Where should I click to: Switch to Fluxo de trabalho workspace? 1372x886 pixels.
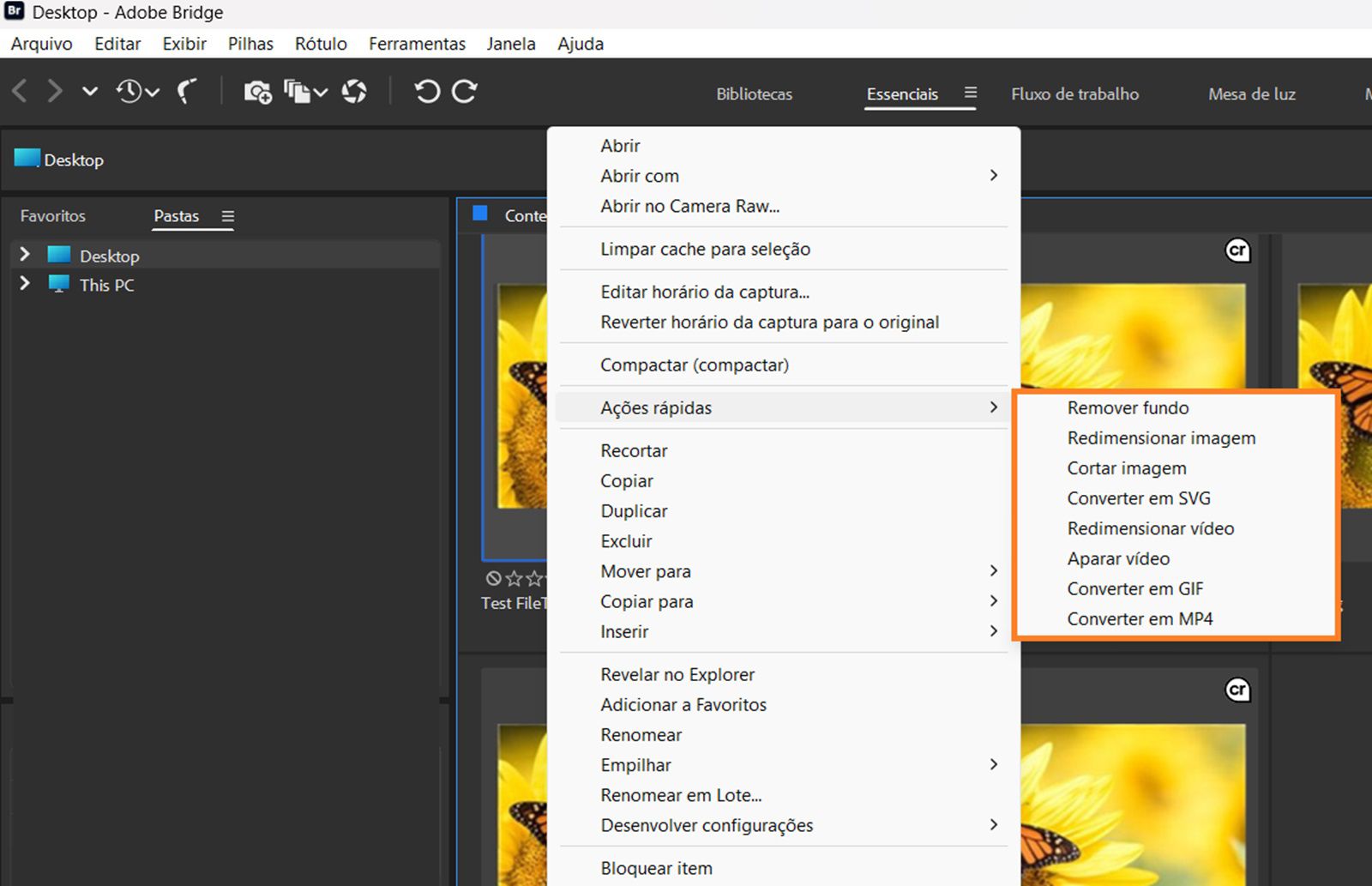tap(1075, 94)
